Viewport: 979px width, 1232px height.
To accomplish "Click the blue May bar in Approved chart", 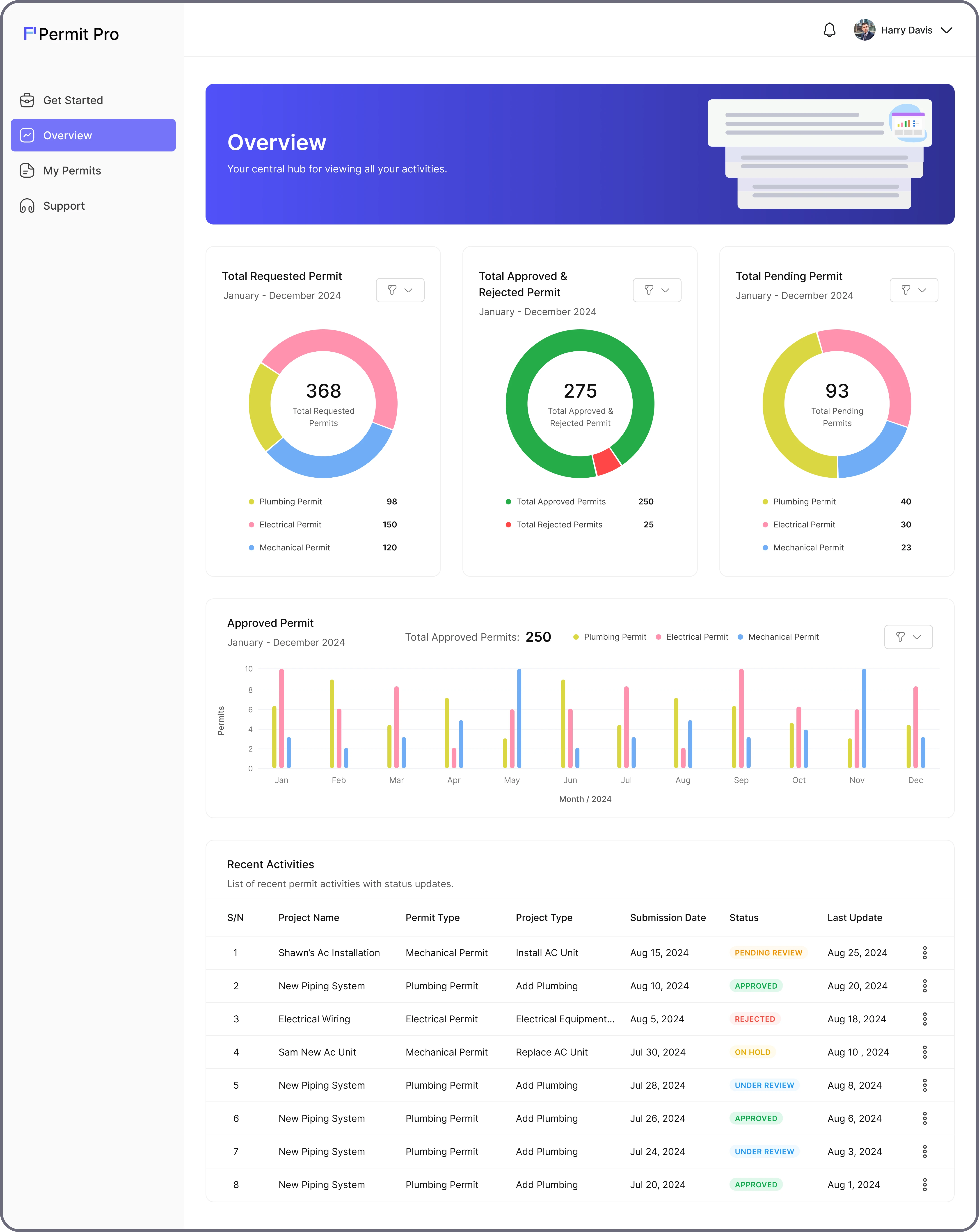I will pos(519,718).
